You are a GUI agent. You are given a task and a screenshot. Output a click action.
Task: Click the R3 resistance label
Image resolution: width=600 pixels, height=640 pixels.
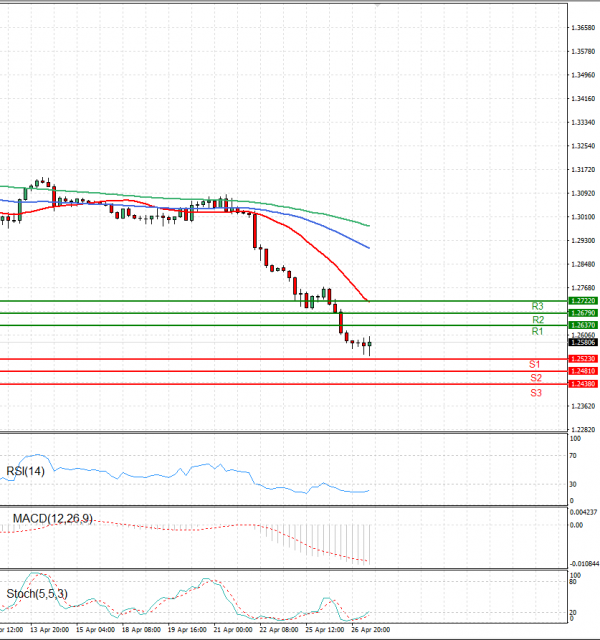click(537, 306)
